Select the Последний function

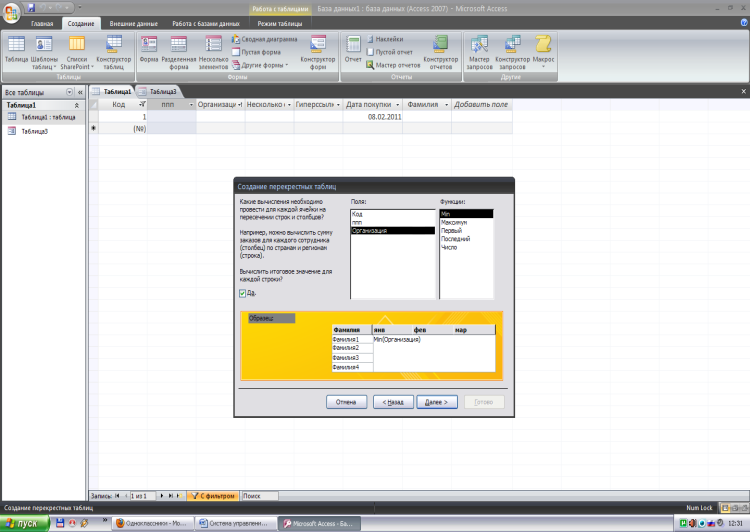[x=466, y=239]
